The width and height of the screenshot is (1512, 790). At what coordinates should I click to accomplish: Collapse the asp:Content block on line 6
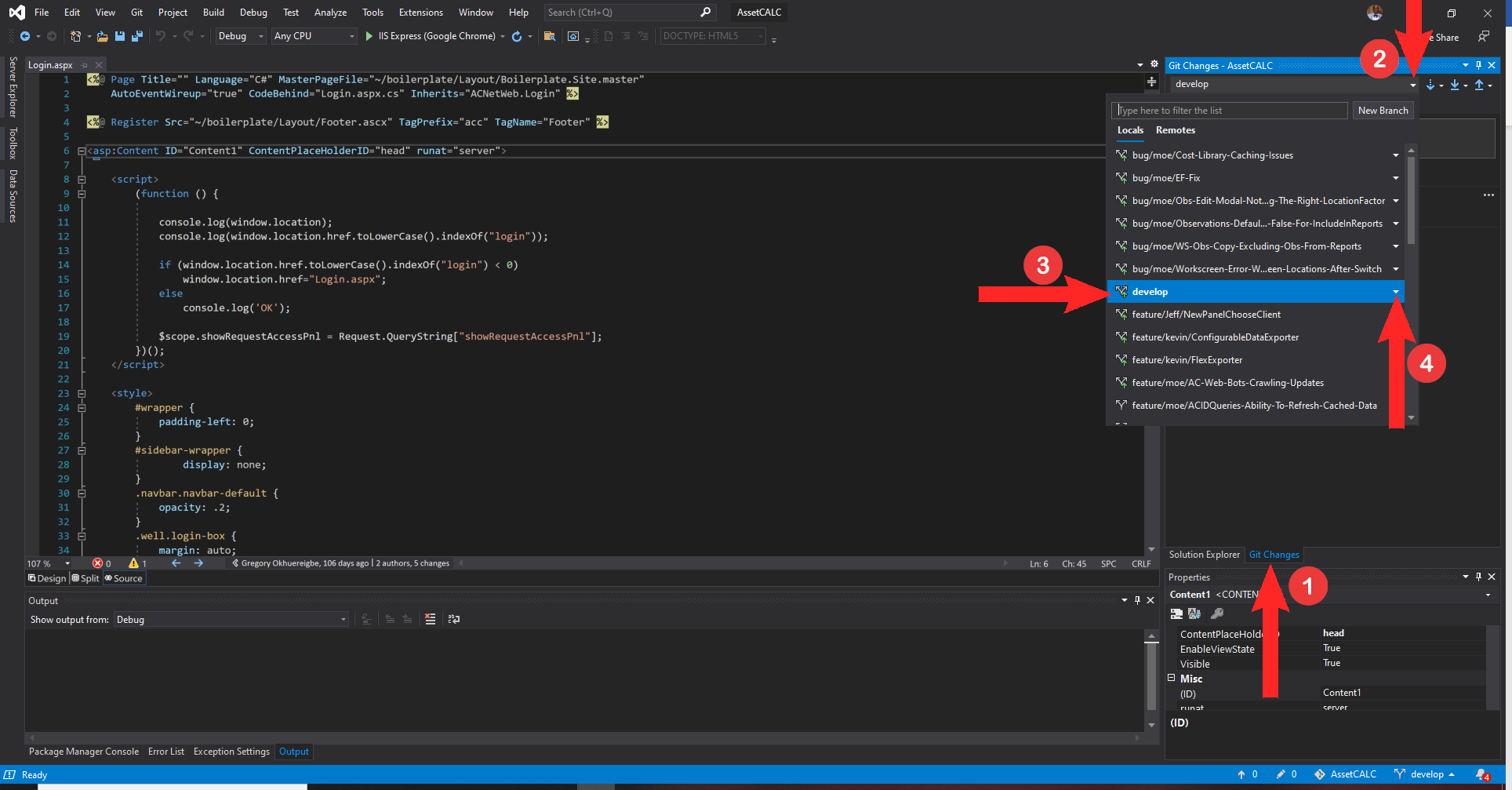82,151
